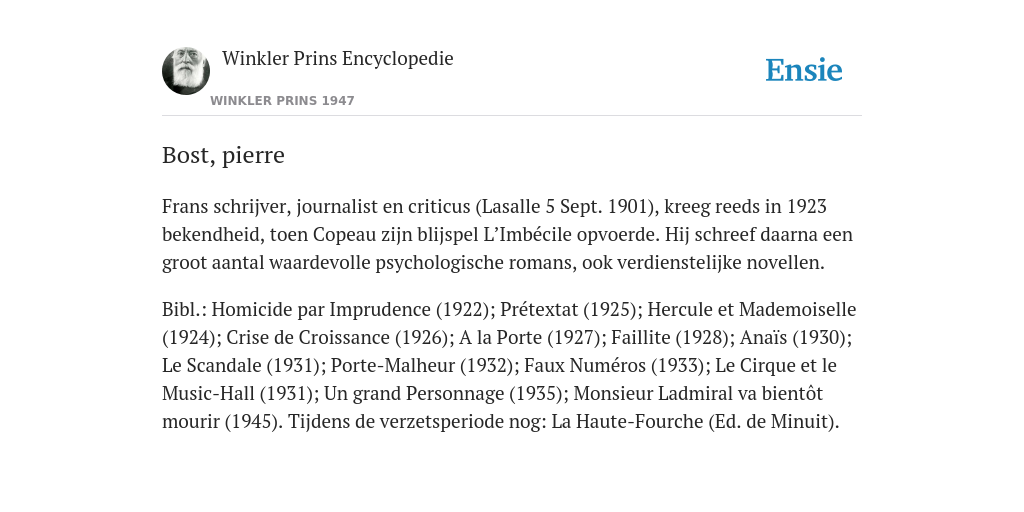1024x512 pixels.
Task: Click the Winkler Prins Encyclopedie author name
Action: click(x=338, y=58)
